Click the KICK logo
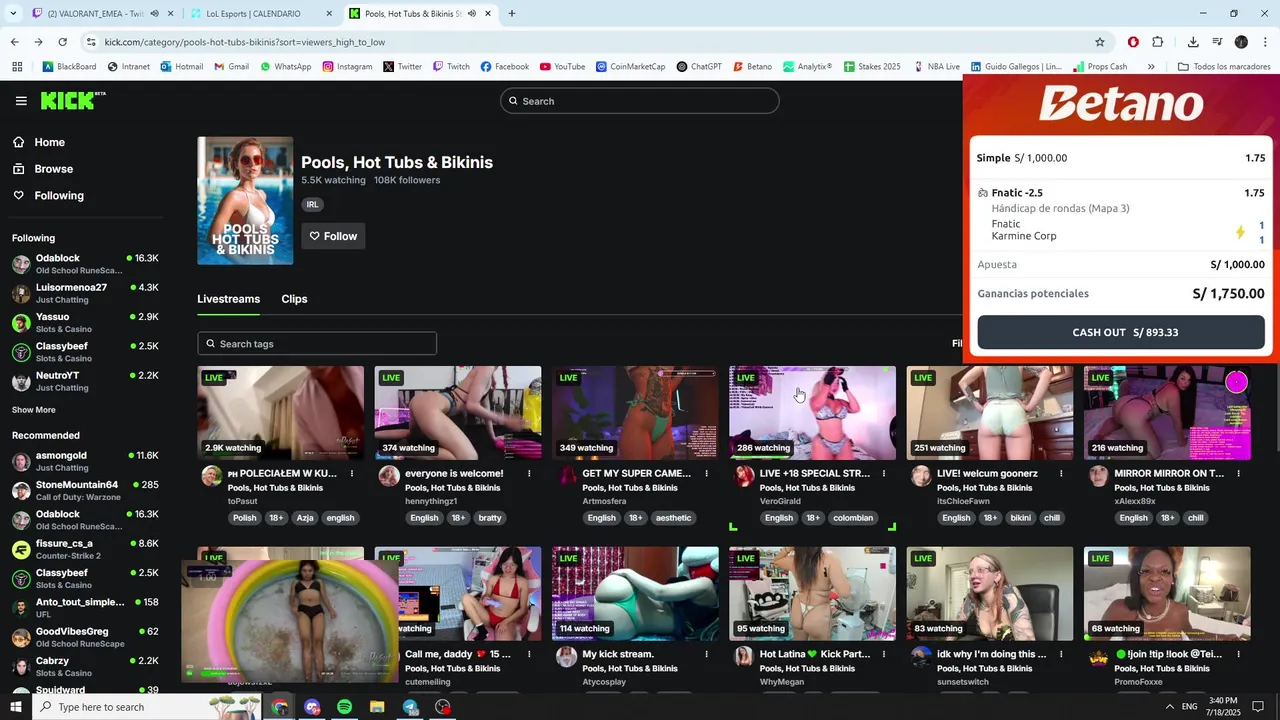The height and width of the screenshot is (720, 1280). (x=73, y=100)
